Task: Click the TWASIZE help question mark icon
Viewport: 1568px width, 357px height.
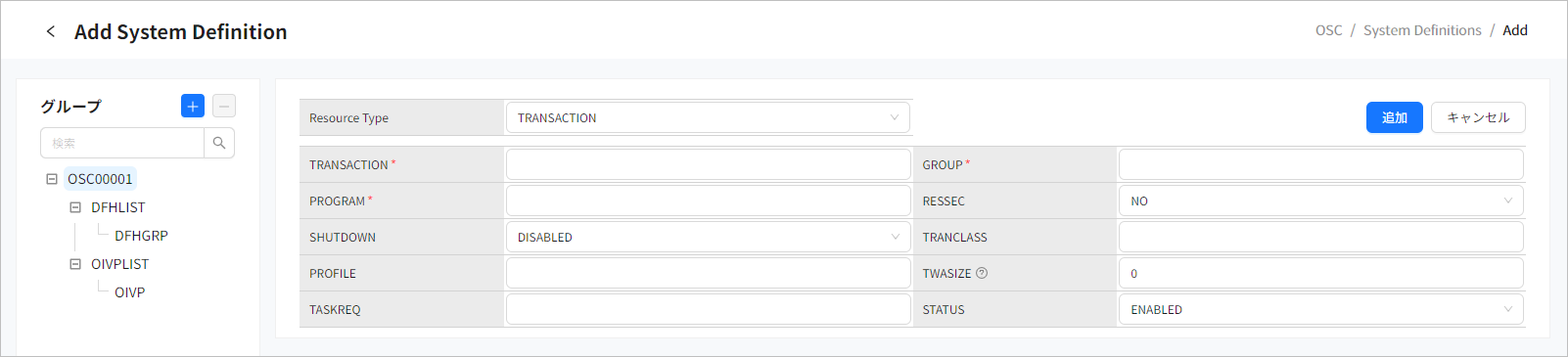Action: click(x=982, y=274)
